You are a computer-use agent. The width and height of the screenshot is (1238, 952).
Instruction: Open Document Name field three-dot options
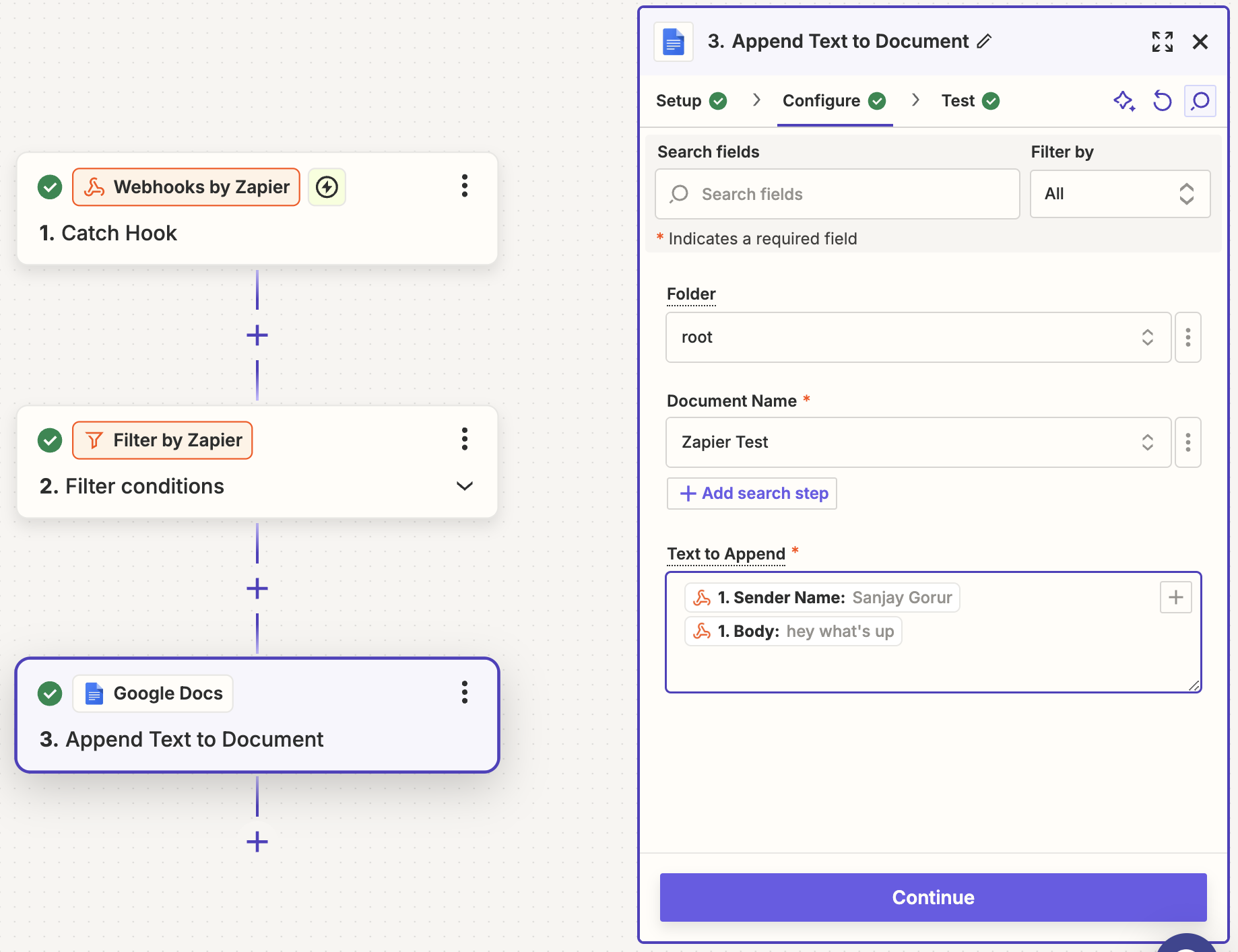coord(1188,442)
